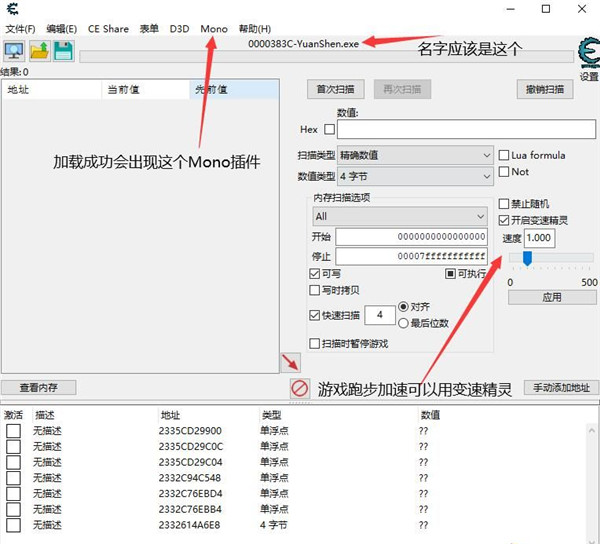The width and height of the screenshot is (600, 544).
Task: Click the 数值 value input field
Action: [x=466, y=129]
